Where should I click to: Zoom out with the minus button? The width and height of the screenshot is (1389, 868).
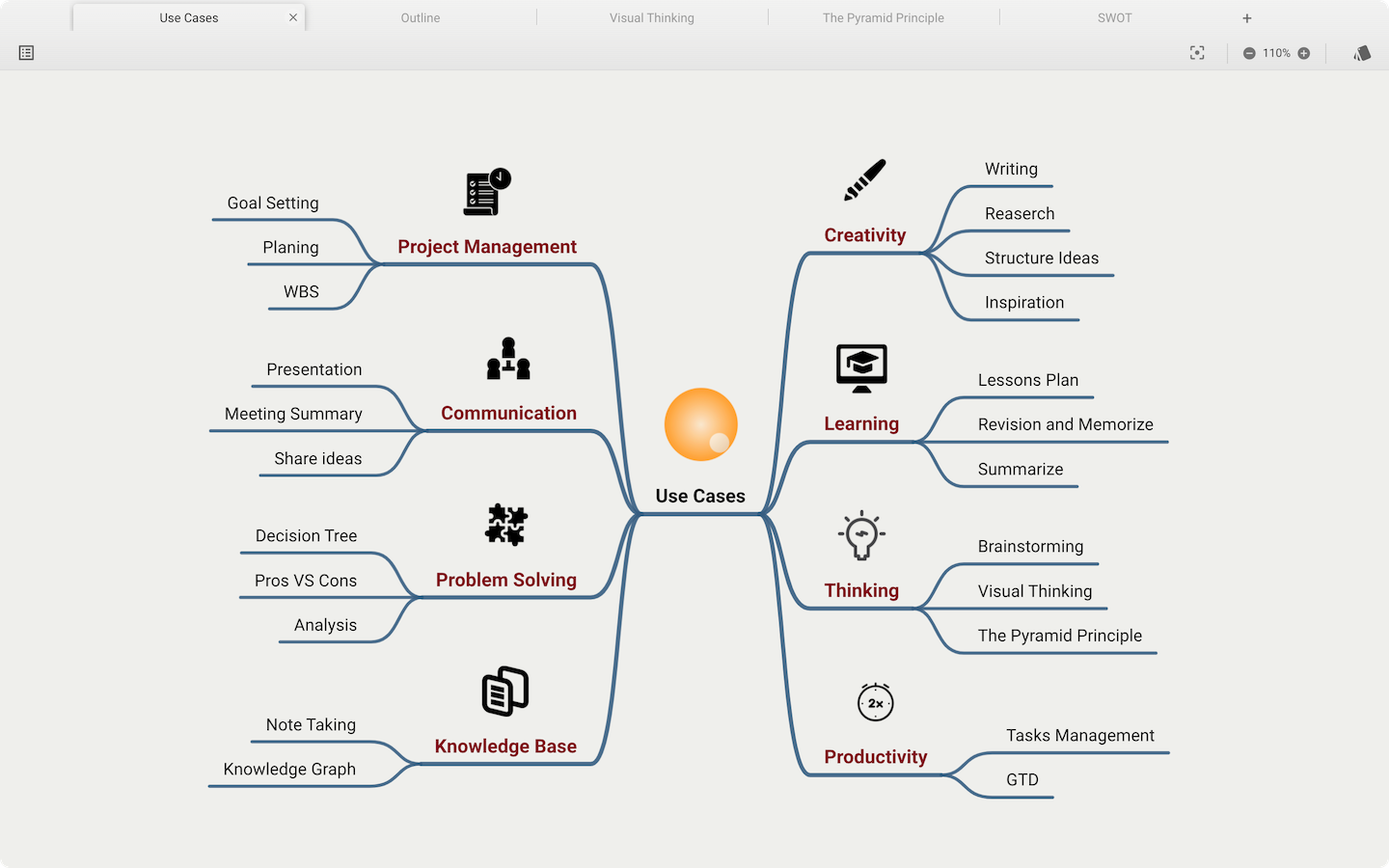point(1249,53)
